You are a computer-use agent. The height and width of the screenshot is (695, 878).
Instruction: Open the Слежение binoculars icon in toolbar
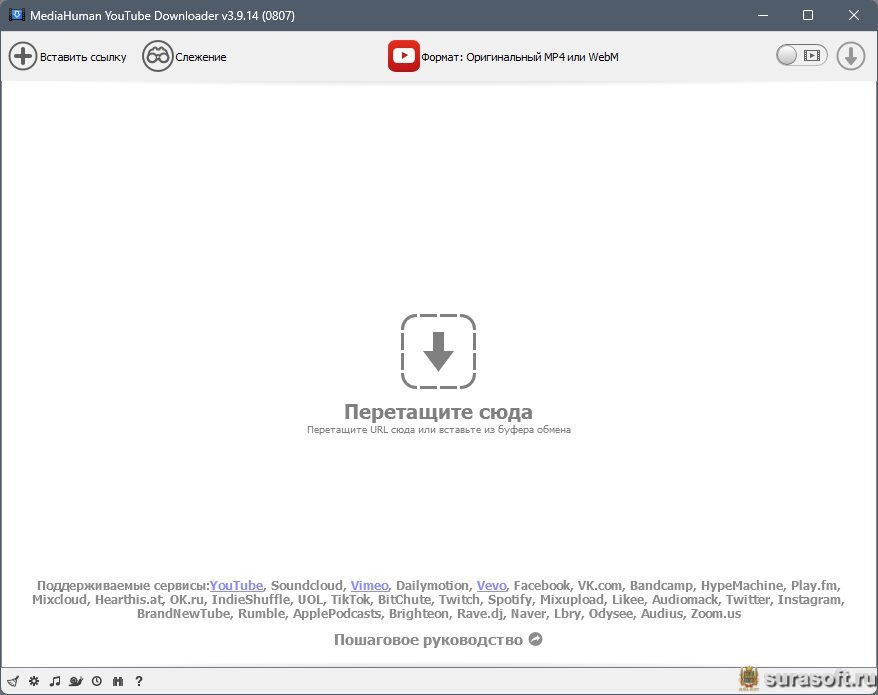tap(157, 57)
